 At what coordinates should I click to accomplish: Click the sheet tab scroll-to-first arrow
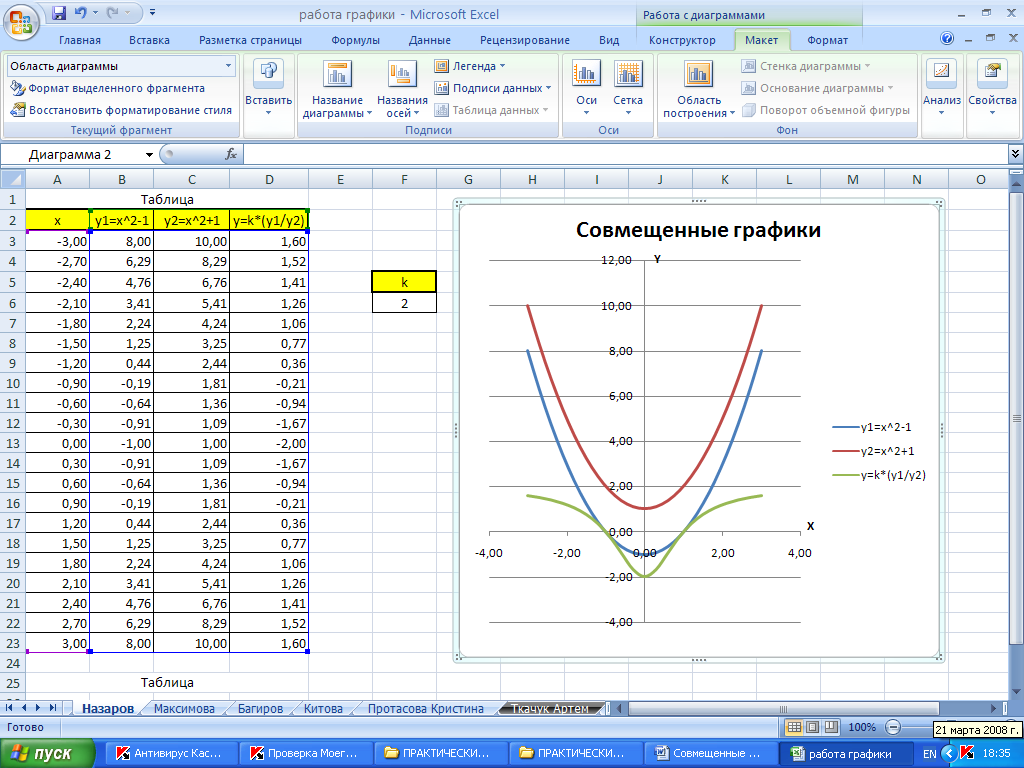click(x=9, y=708)
